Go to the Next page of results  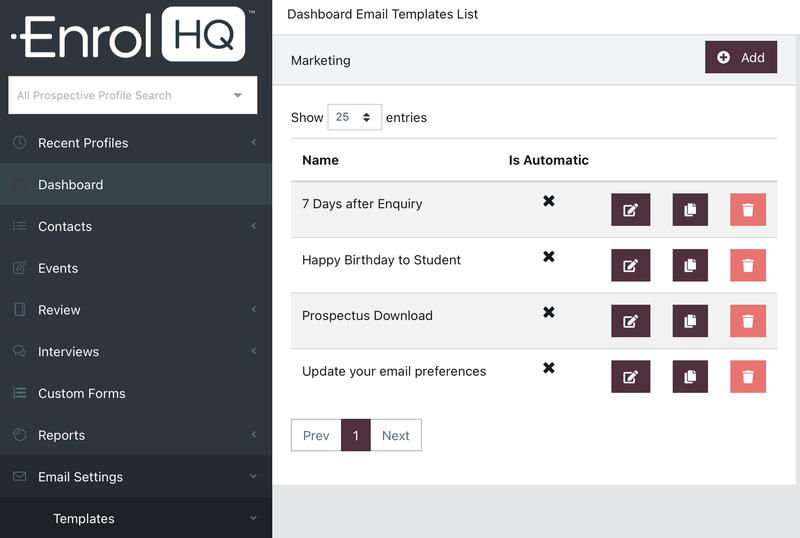(x=396, y=436)
